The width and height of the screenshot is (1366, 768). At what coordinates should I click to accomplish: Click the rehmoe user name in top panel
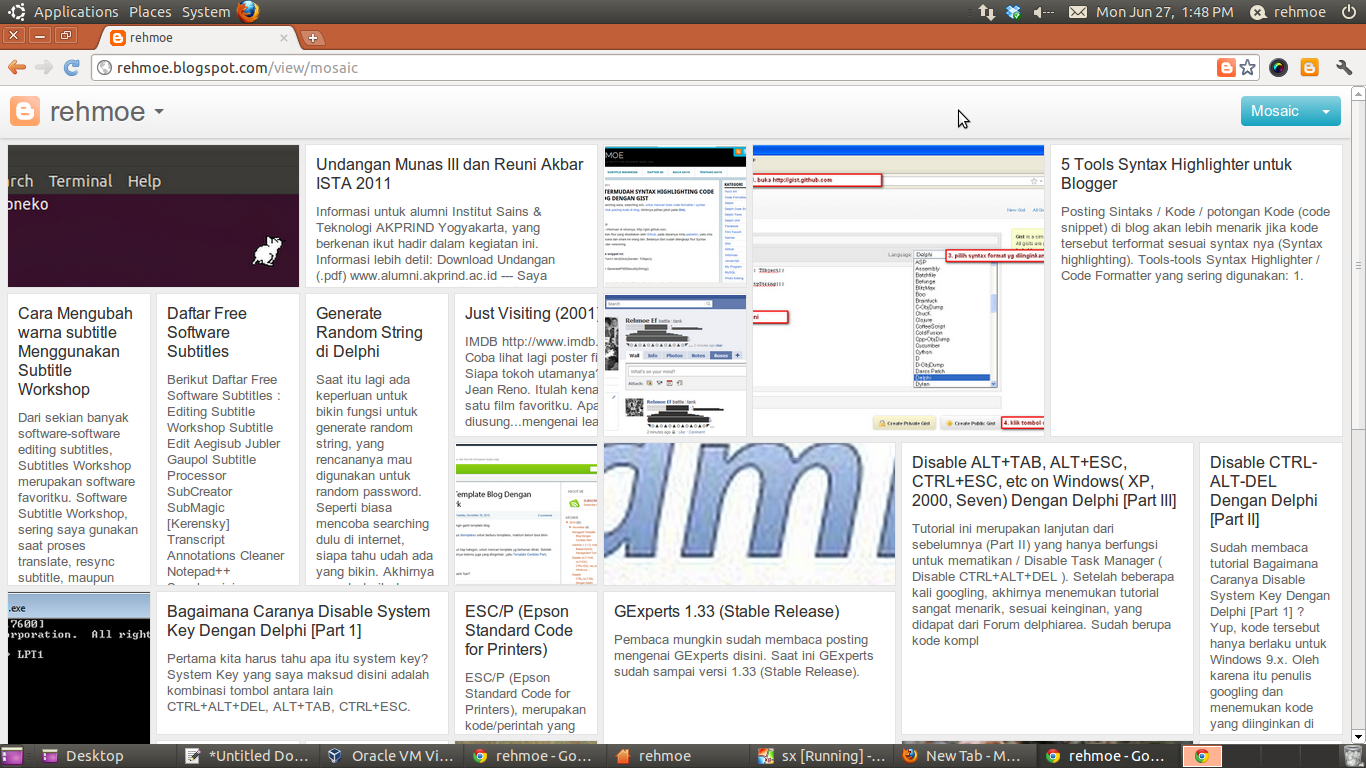(x=1300, y=12)
